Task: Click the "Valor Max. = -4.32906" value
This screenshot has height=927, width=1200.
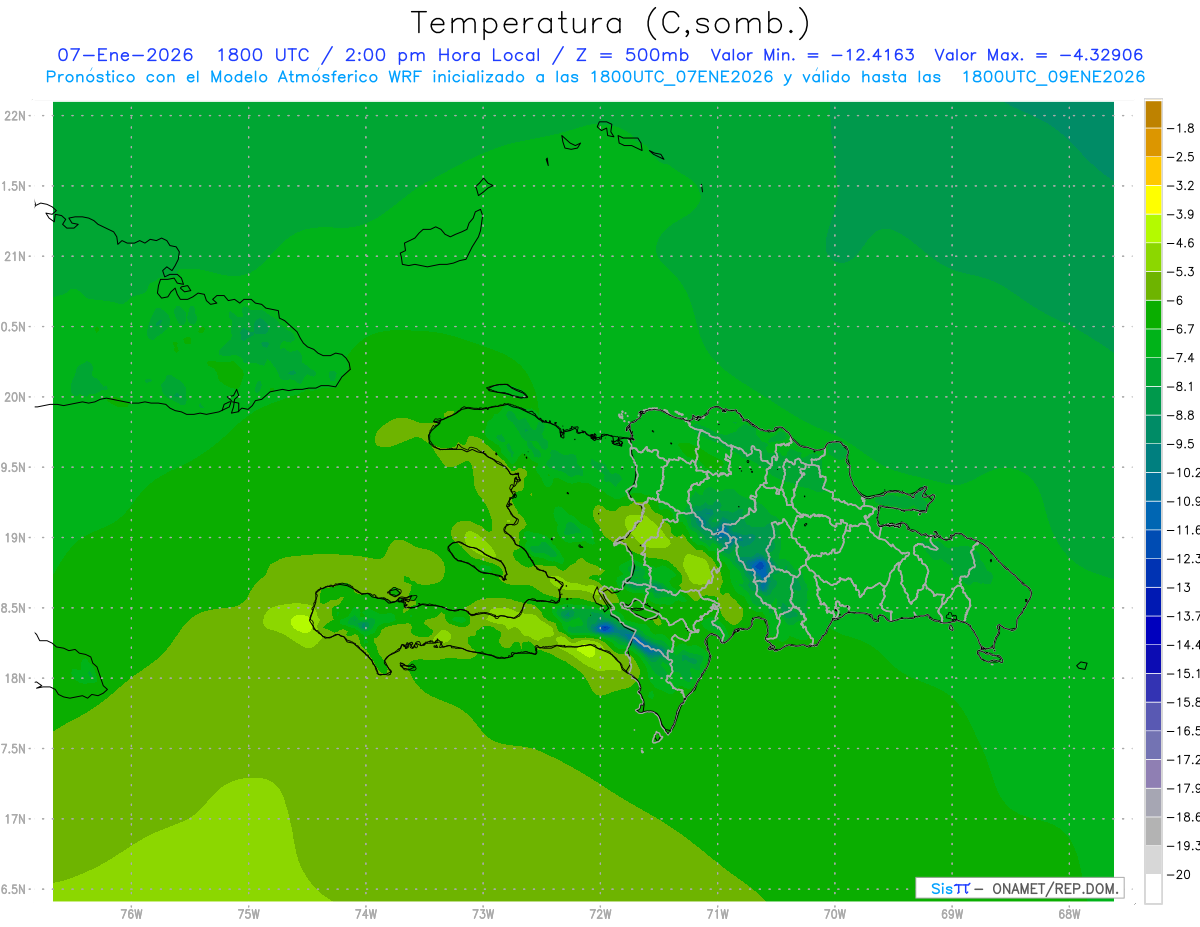Action: point(1038,55)
